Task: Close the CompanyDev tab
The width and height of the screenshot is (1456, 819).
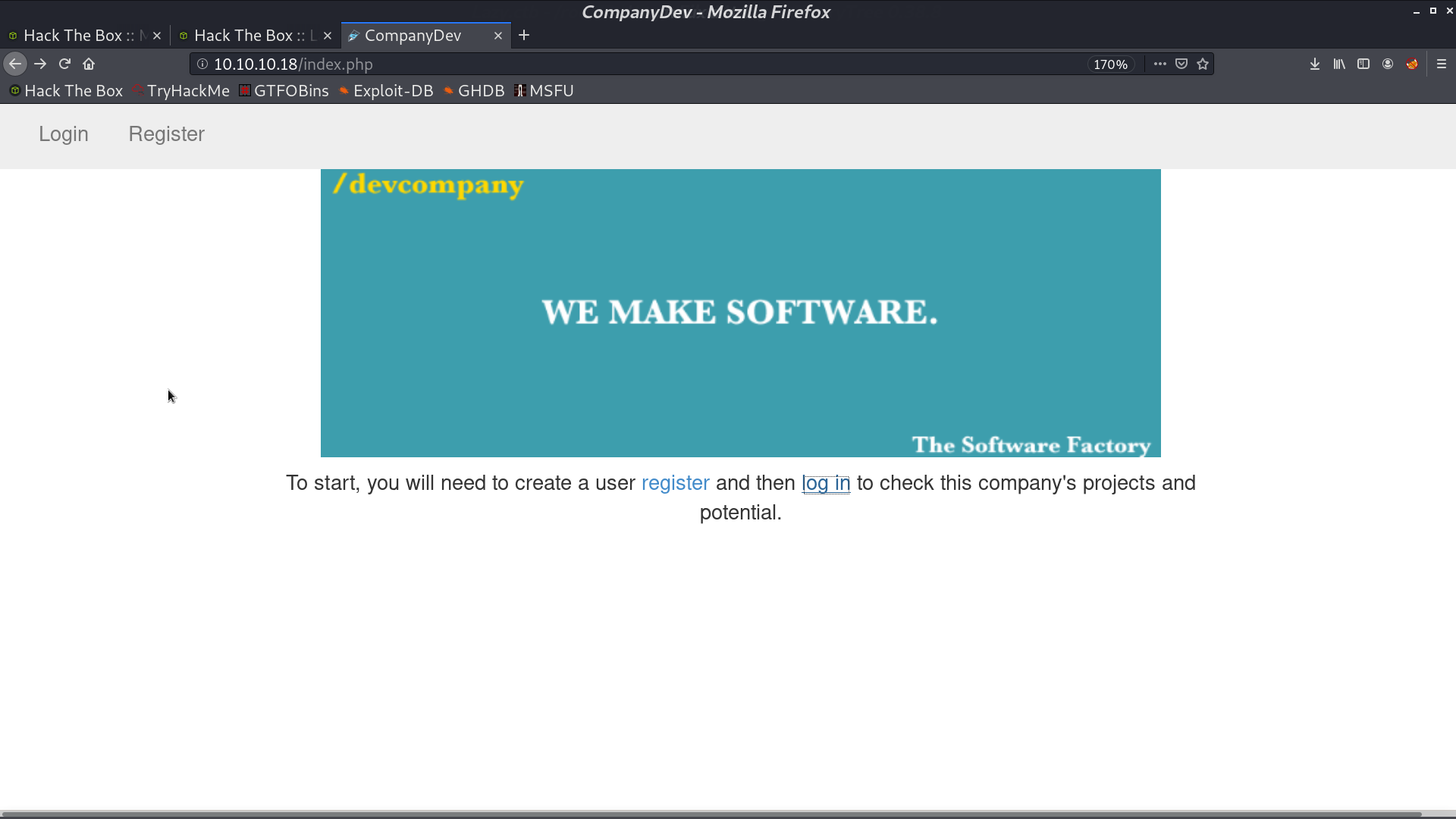Action: coord(498,36)
